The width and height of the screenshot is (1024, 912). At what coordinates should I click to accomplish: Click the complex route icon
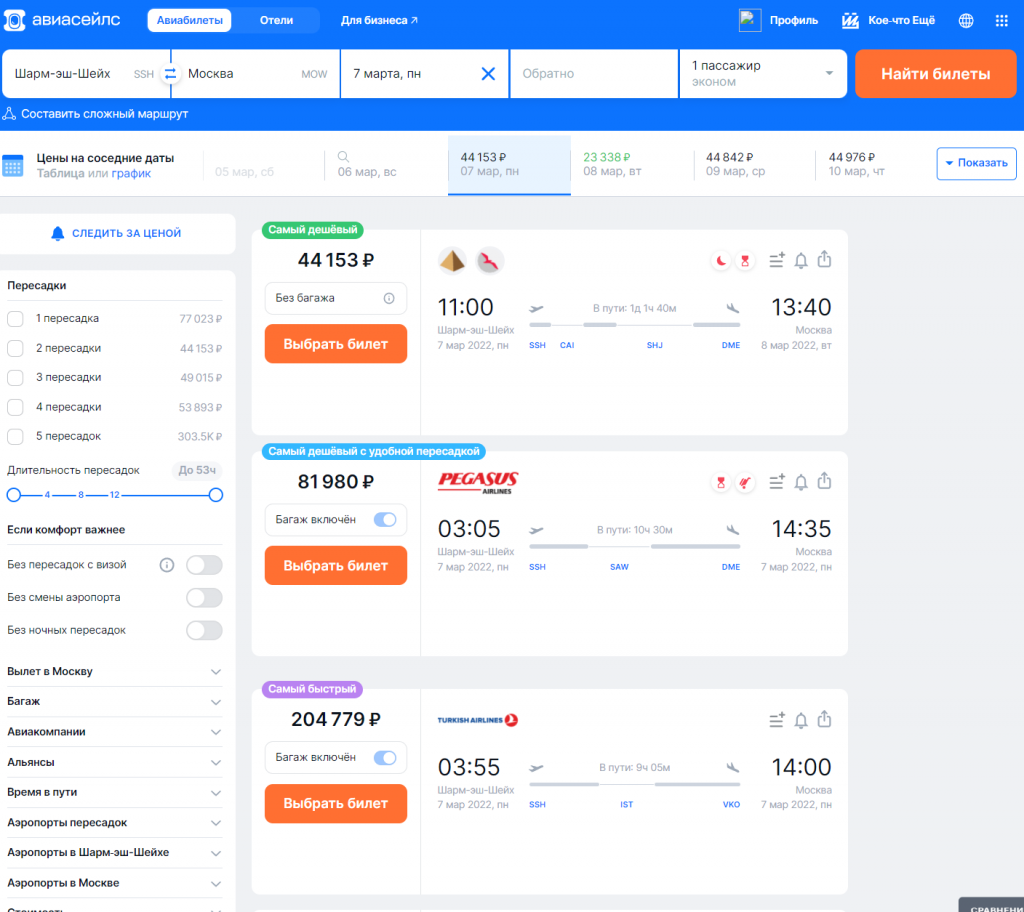(9, 114)
